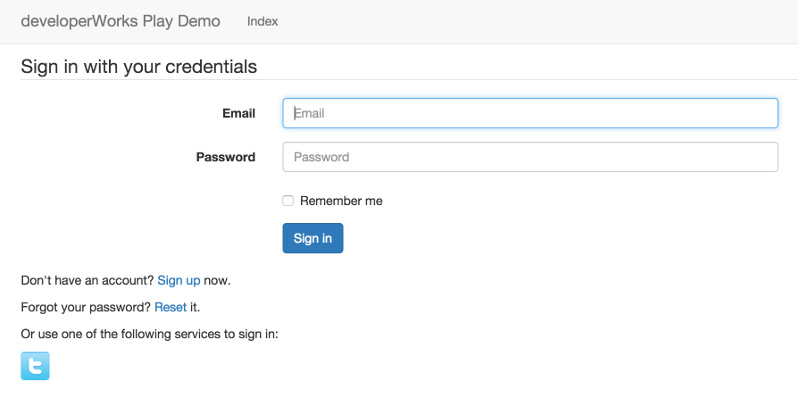
Task: Click the bold Email field label
Action: coord(238,113)
